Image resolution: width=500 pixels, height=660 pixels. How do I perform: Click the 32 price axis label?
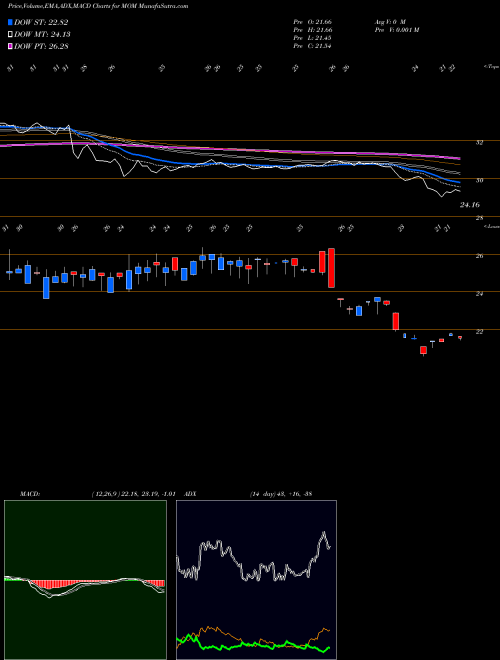(x=479, y=143)
